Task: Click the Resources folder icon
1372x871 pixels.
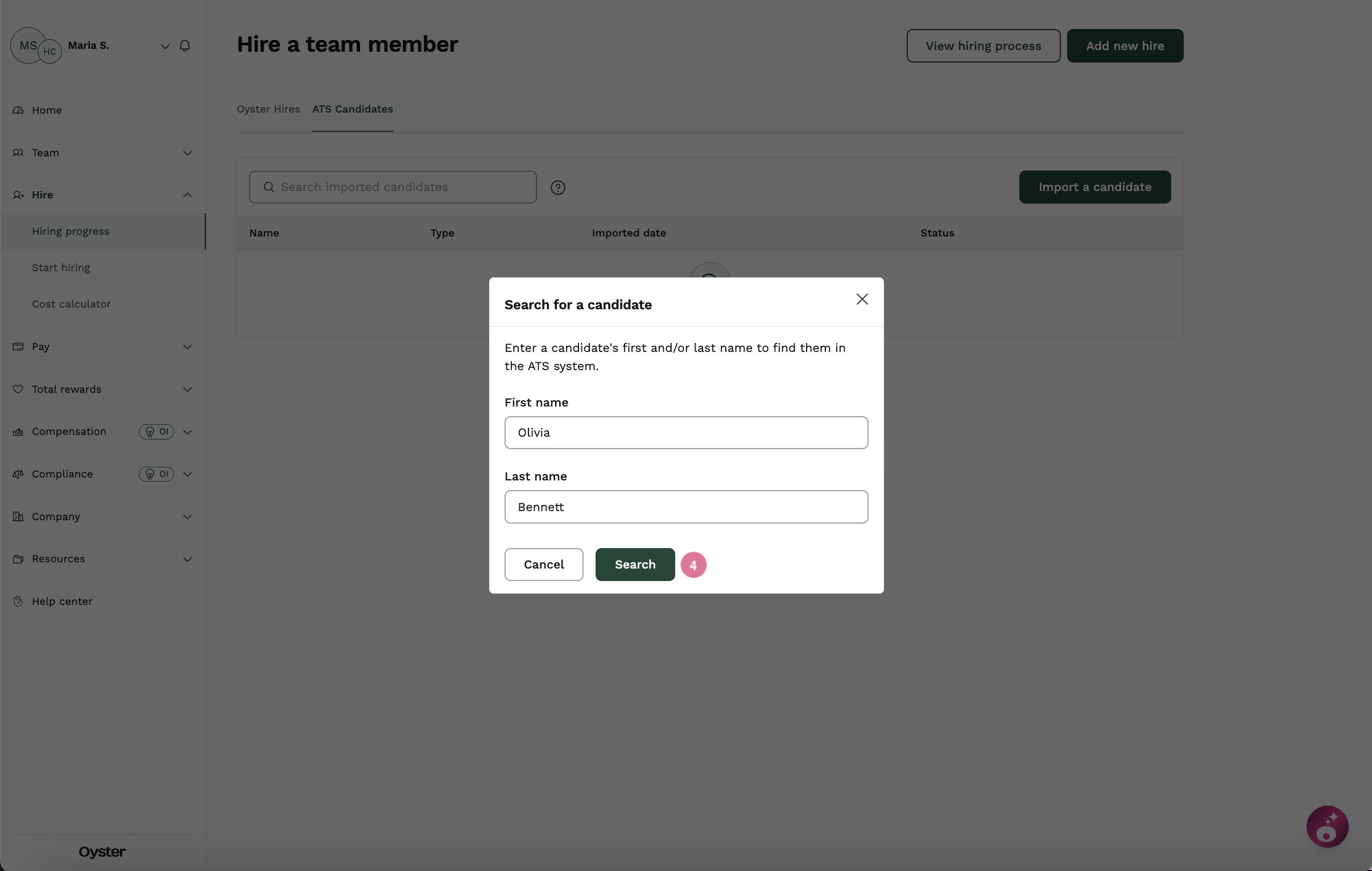Action: click(18, 559)
